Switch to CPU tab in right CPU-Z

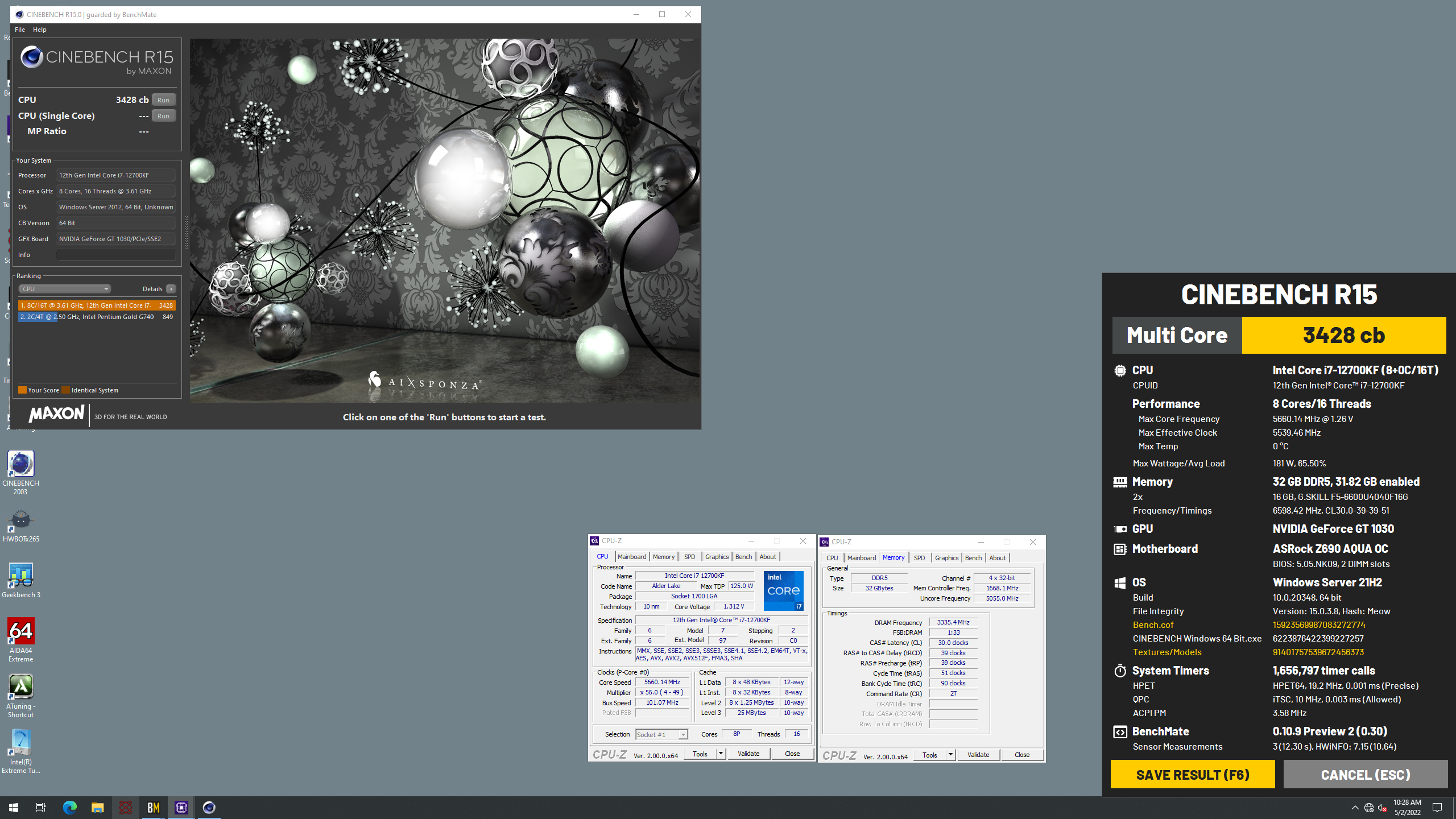click(x=832, y=558)
